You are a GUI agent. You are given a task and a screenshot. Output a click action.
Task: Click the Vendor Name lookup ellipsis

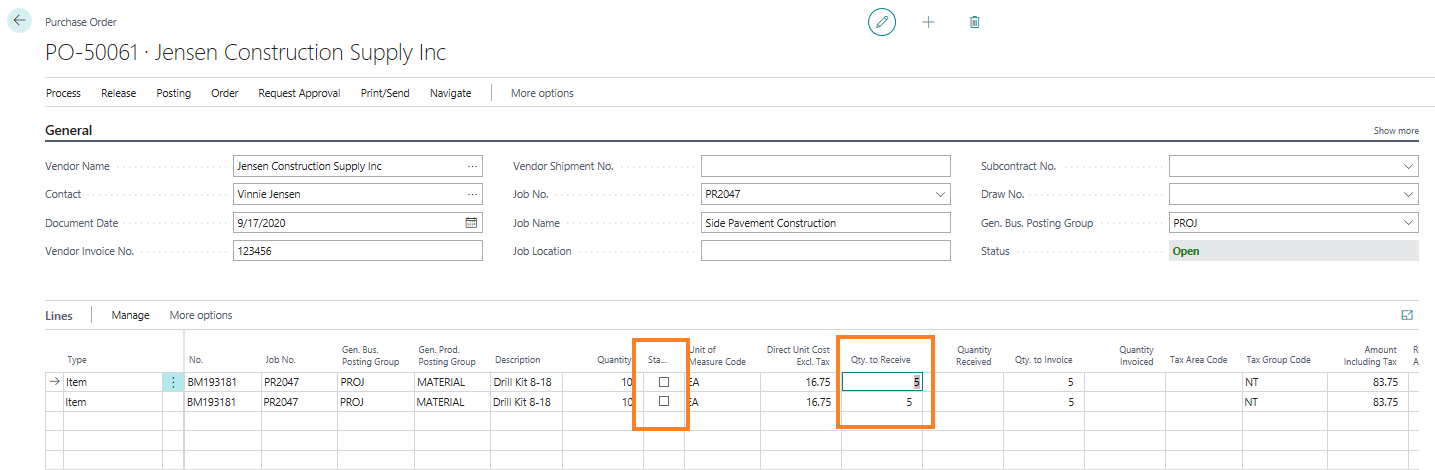pyautogui.click(x=472, y=166)
